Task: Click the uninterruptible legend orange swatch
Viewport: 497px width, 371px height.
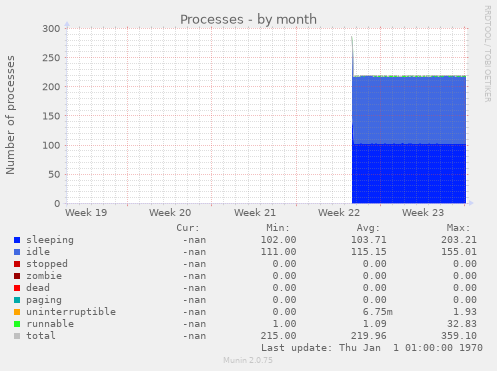Action: pos(17,312)
